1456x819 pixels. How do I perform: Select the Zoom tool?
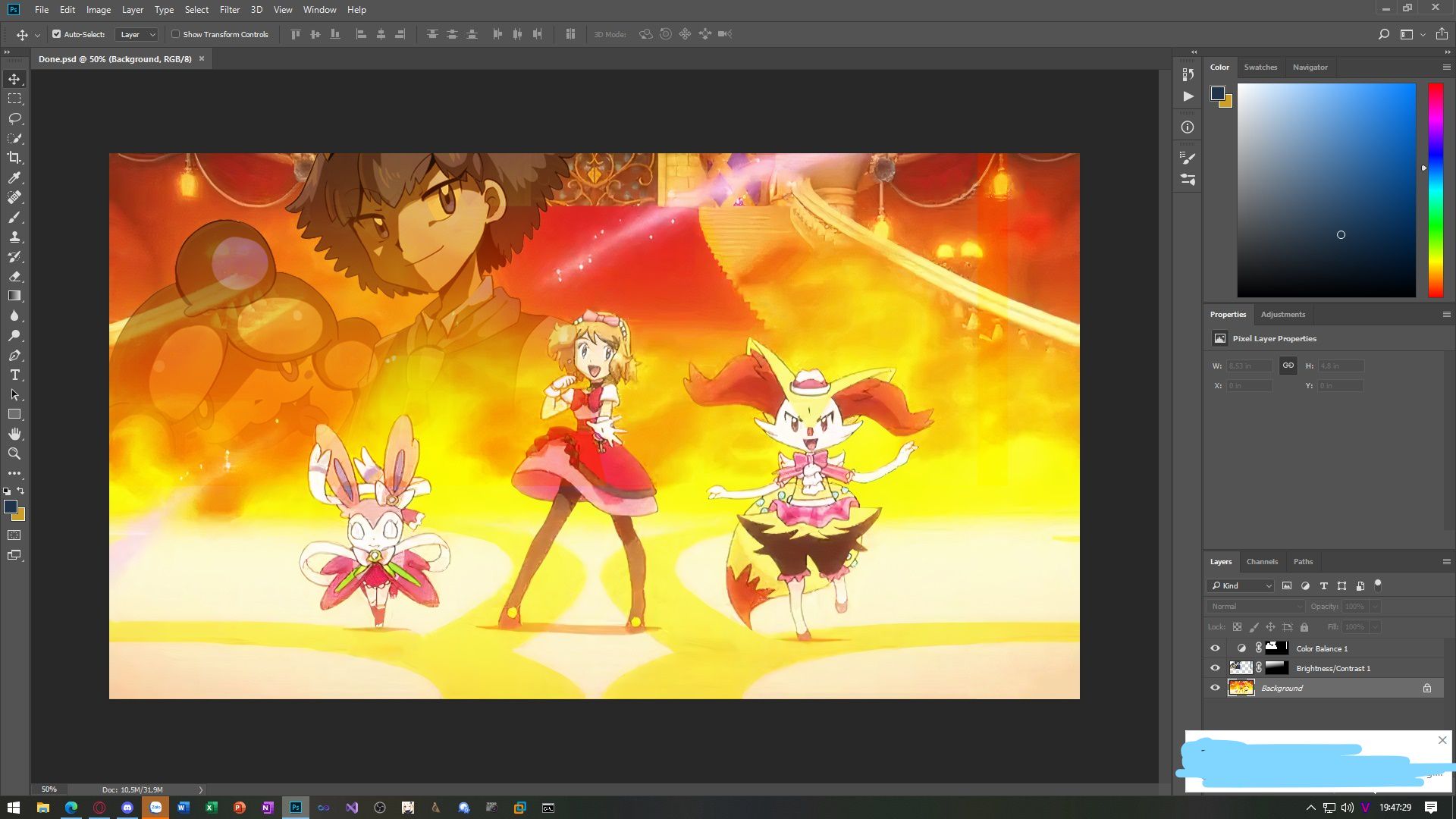point(14,454)
